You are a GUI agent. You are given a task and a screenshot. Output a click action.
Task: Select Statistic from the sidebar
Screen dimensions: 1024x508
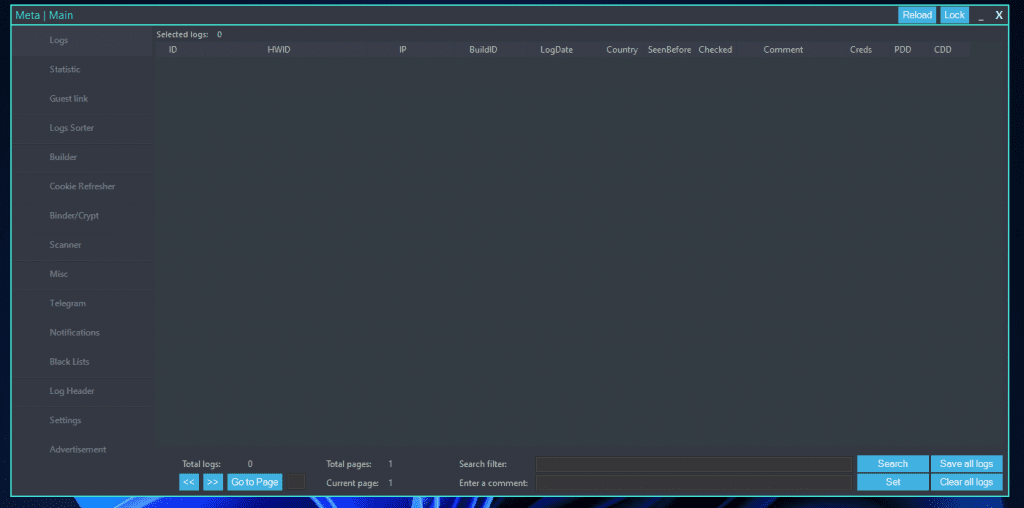point(66,69)
